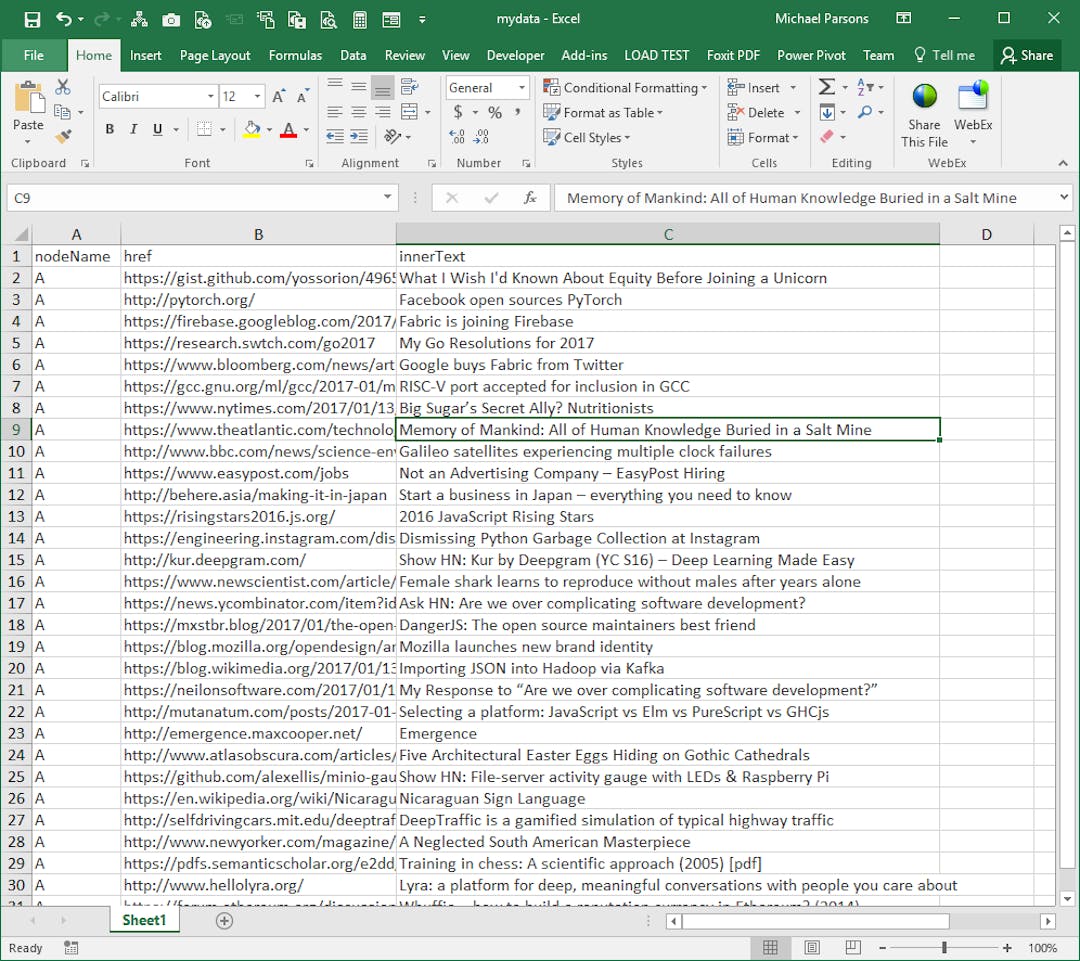
Task: Toggle bold formatting
Action: [109, 129]
